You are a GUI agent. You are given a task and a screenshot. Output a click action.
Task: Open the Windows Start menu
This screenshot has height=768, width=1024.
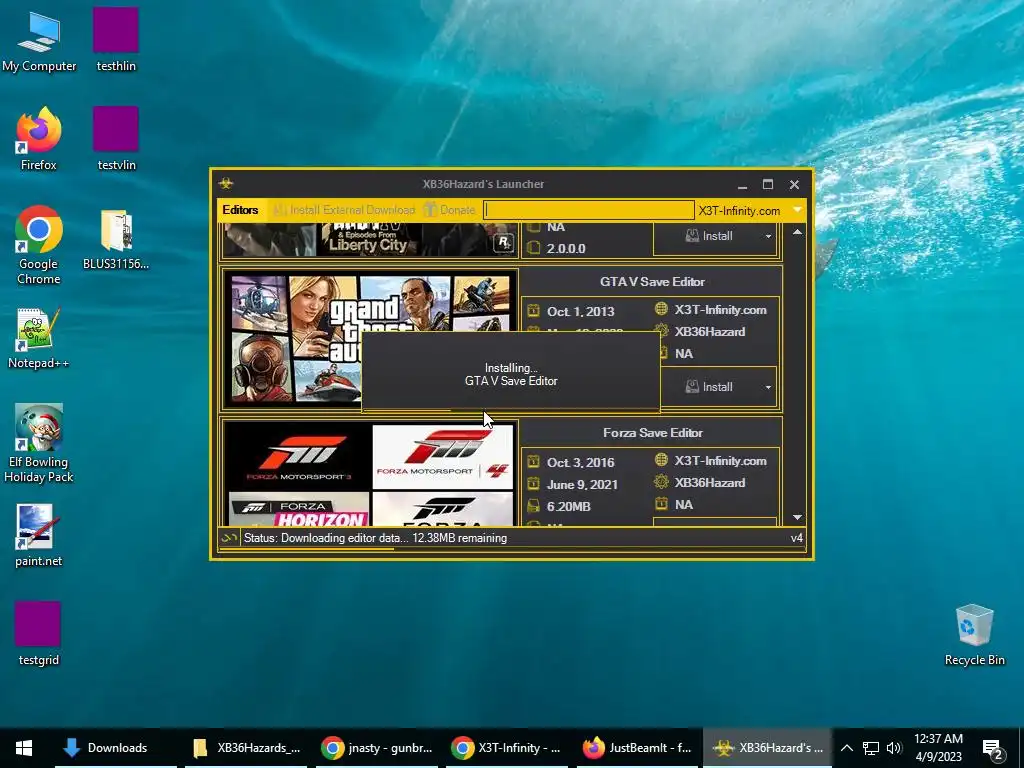pyautogui.click(x=24, y=748)
